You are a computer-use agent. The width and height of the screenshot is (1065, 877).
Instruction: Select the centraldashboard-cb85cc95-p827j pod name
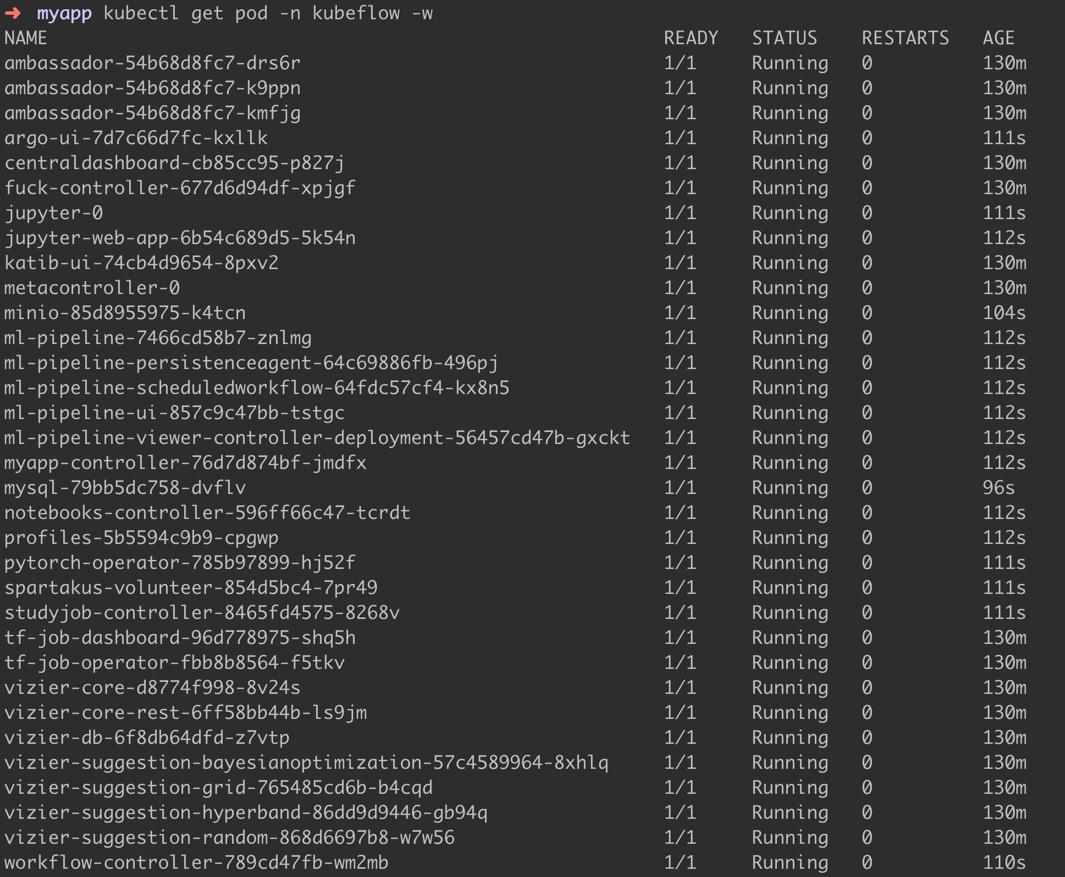[174, 163]
